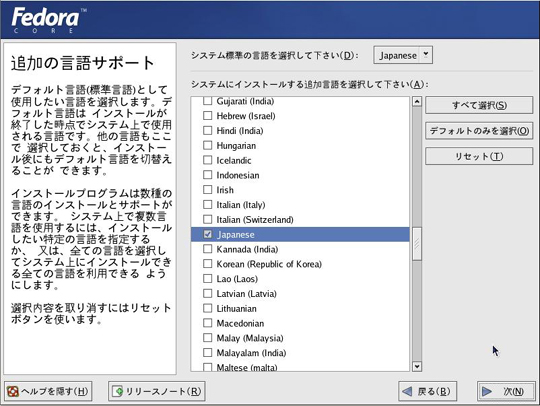Check the Hebrew (Israel) checkbox
Viewport: 540px width, 406px height.
point(207,116)
